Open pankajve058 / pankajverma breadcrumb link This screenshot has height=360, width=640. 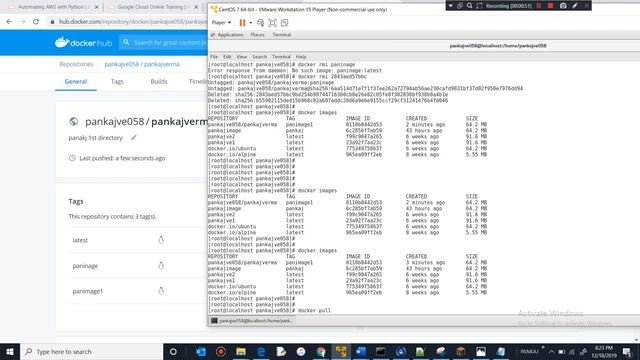[142, 64]
